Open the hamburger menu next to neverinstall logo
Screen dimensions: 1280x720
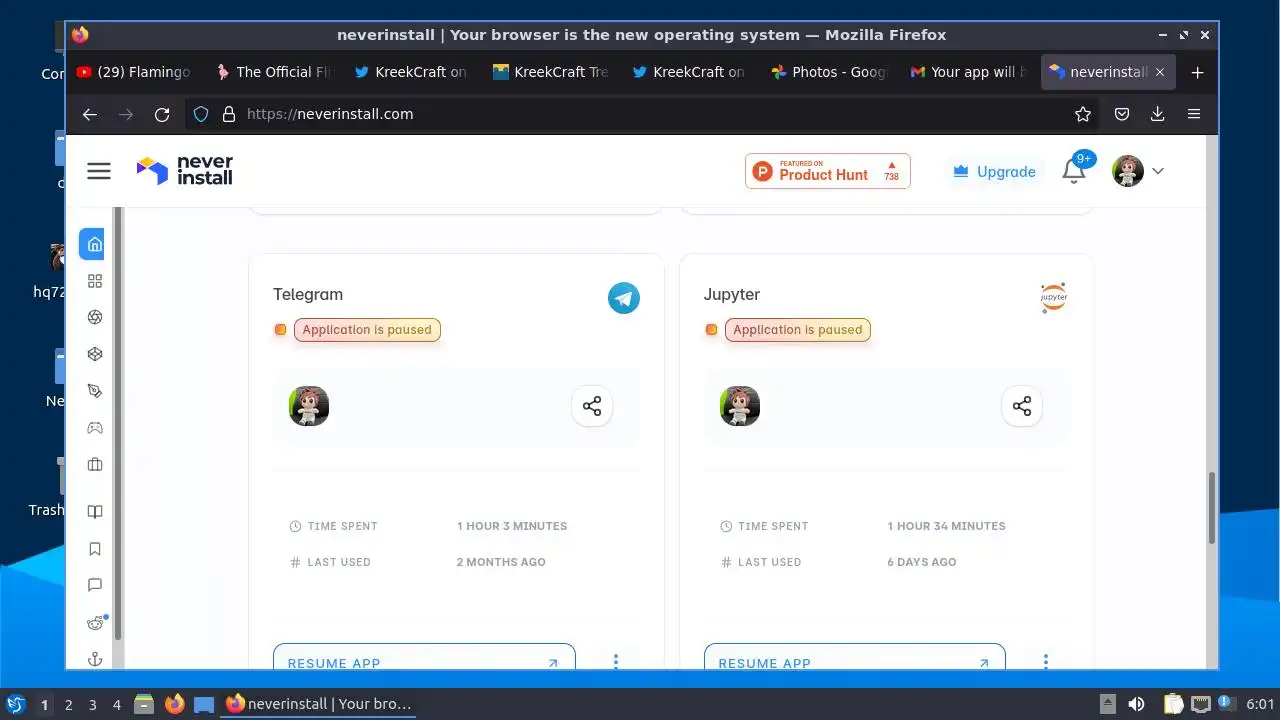coord(99,171)
